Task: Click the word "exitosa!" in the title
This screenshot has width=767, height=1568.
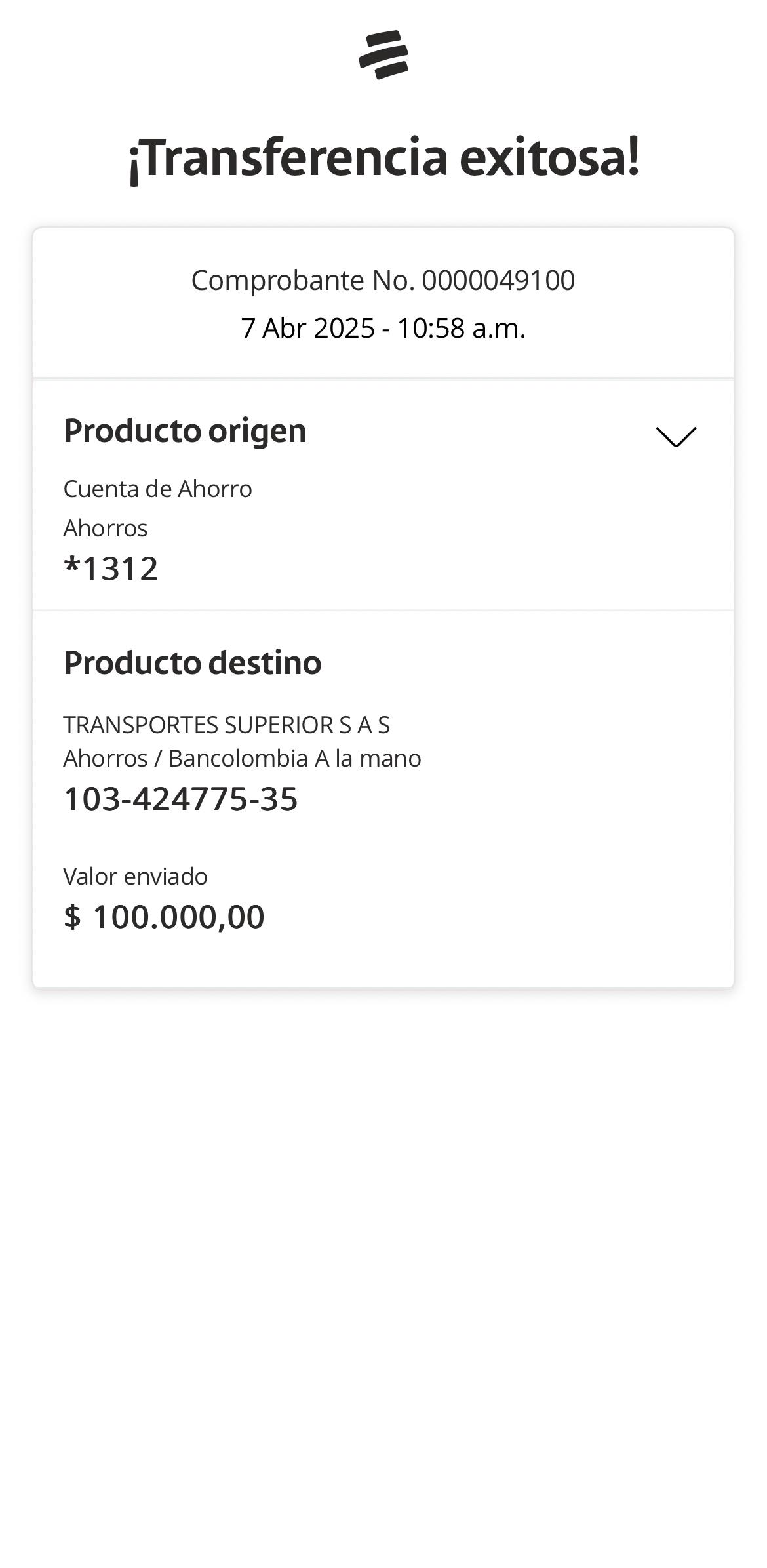Action: [x=549, y=158]
